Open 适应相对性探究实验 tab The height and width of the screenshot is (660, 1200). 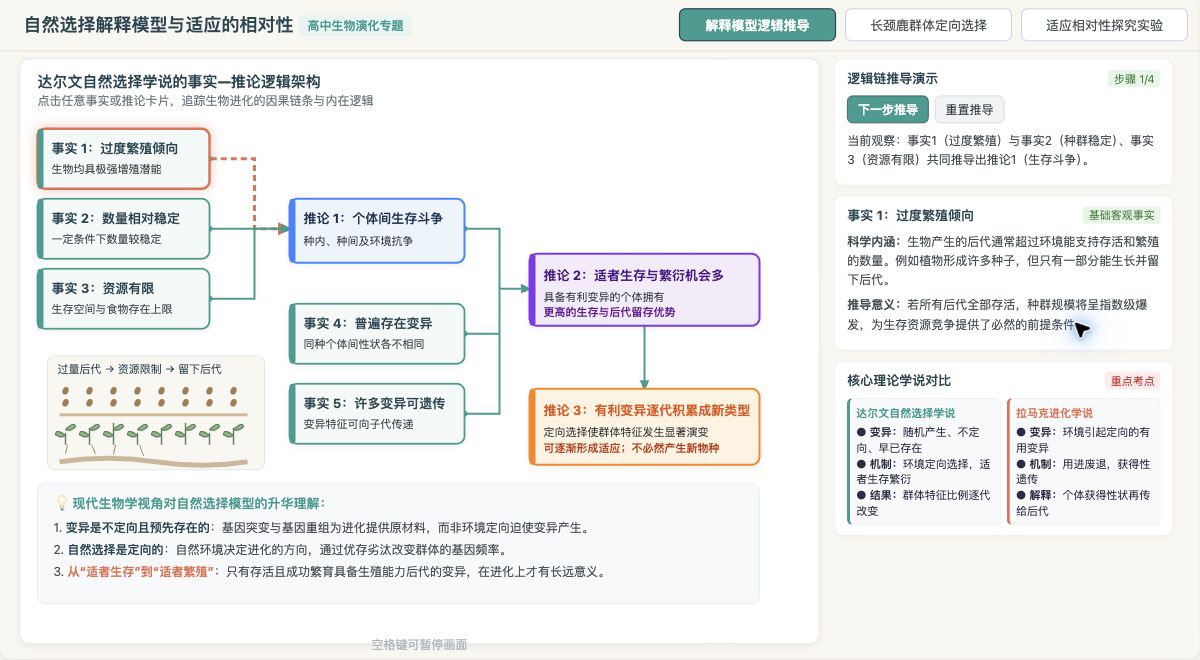click(1104, 25)
